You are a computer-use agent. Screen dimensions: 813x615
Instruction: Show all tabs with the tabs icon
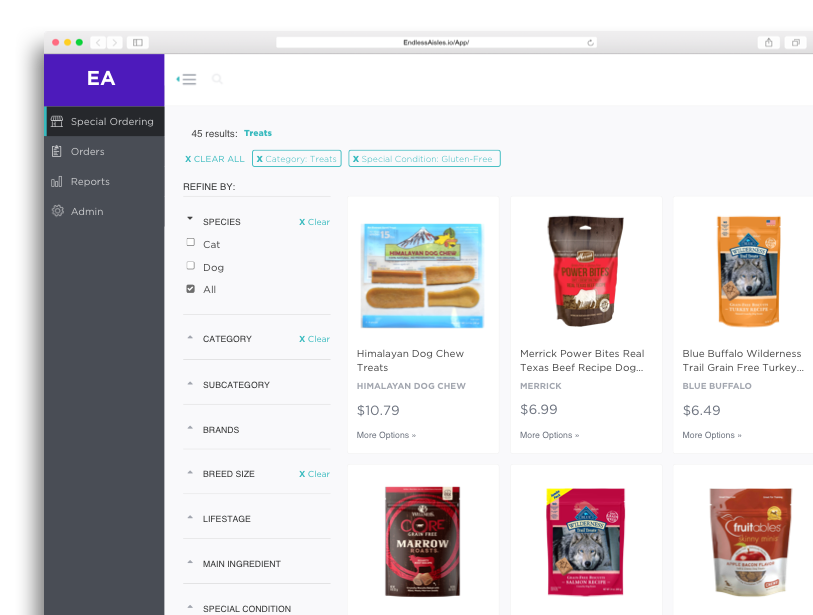[795, 43]
